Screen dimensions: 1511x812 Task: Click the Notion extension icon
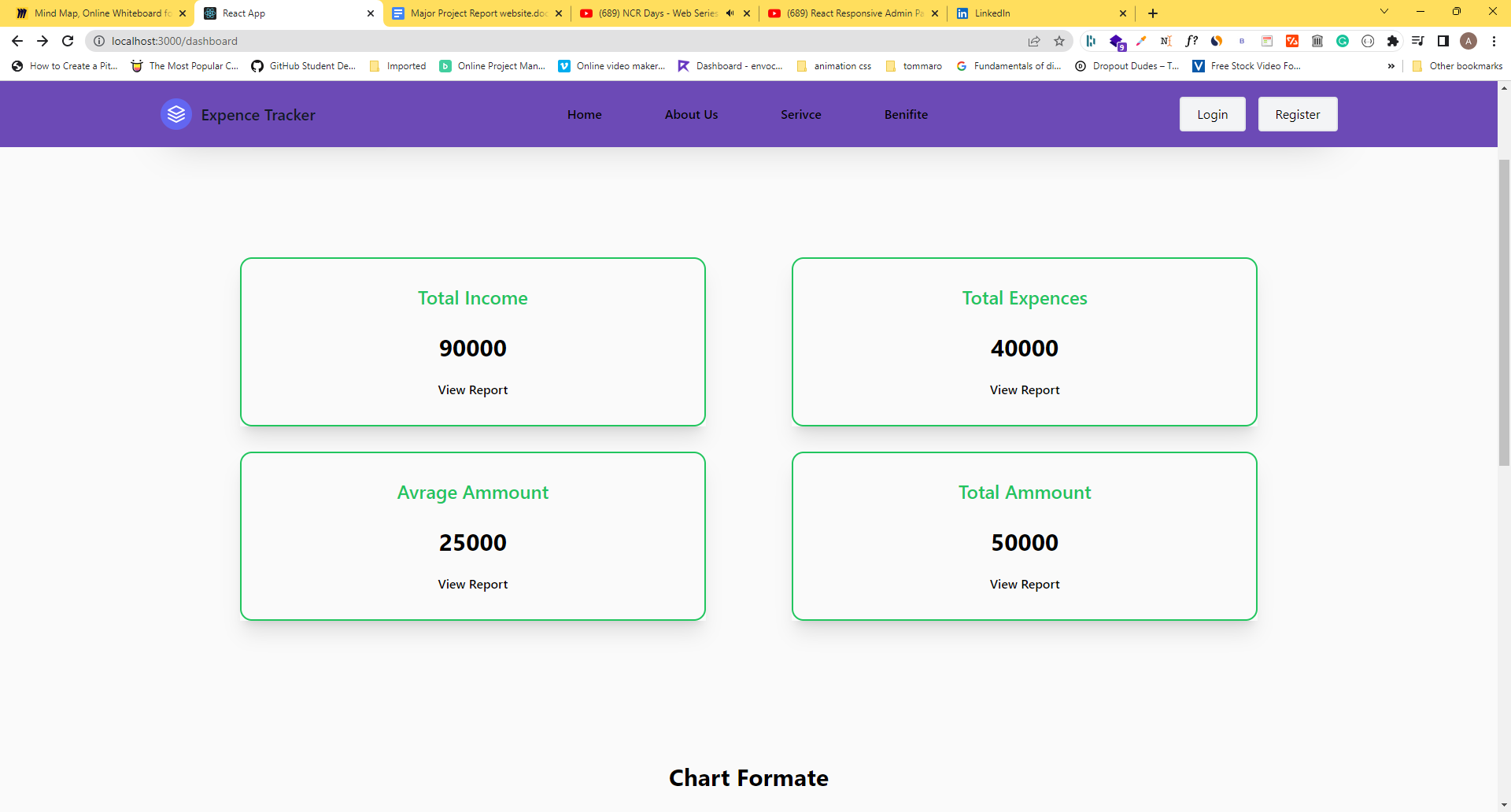[1166, 41]
